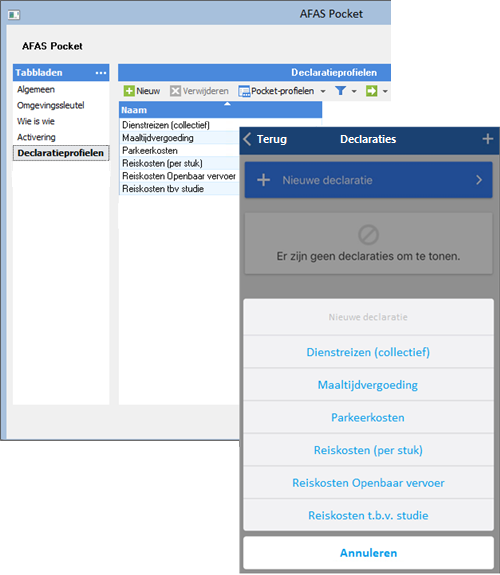Image resolution: width=500 pixels, height=575 pixels.
Task: Expand the filter dropdown arrow
Action: [x=354, y=91]
